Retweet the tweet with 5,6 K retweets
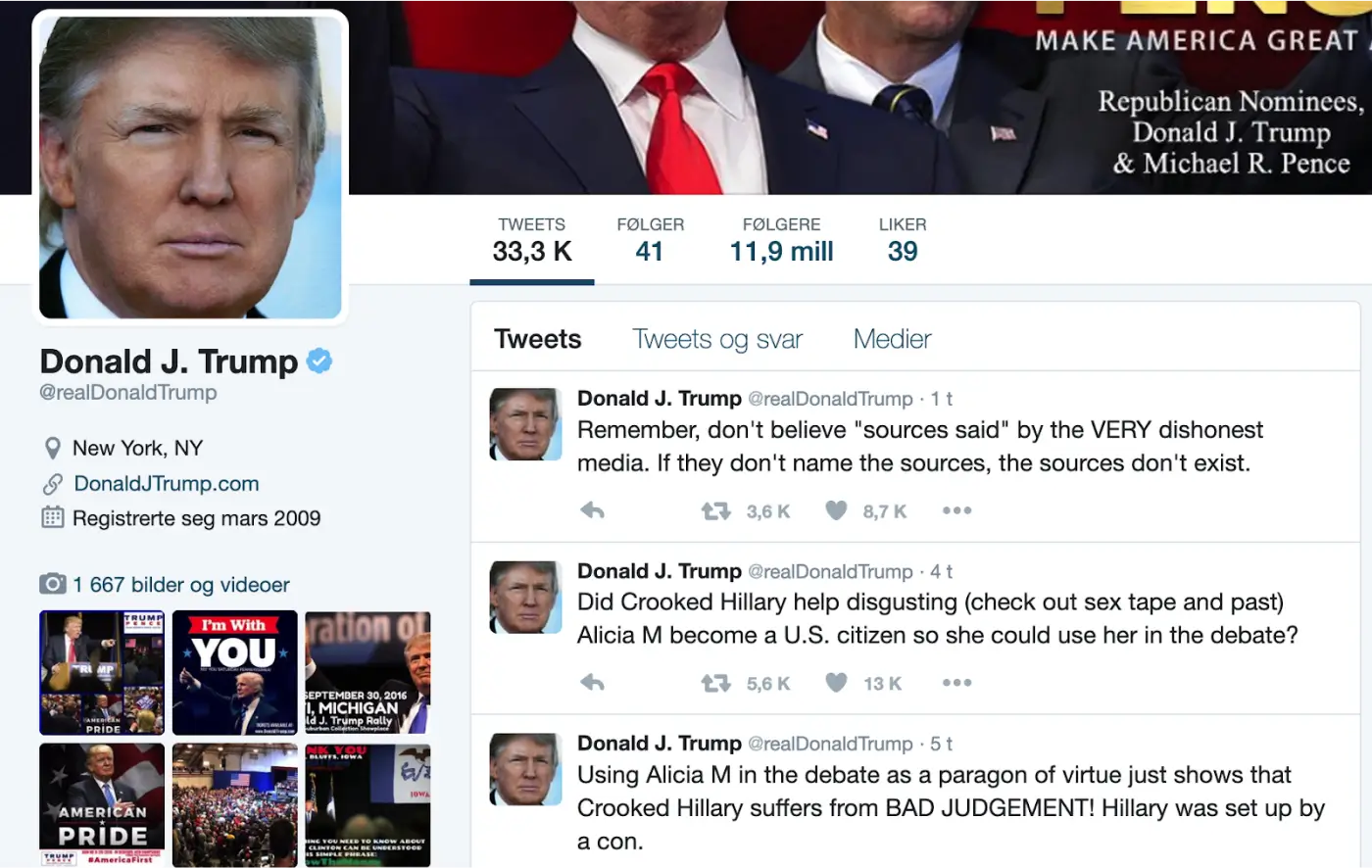1372x868 pixels. [716, 683]
